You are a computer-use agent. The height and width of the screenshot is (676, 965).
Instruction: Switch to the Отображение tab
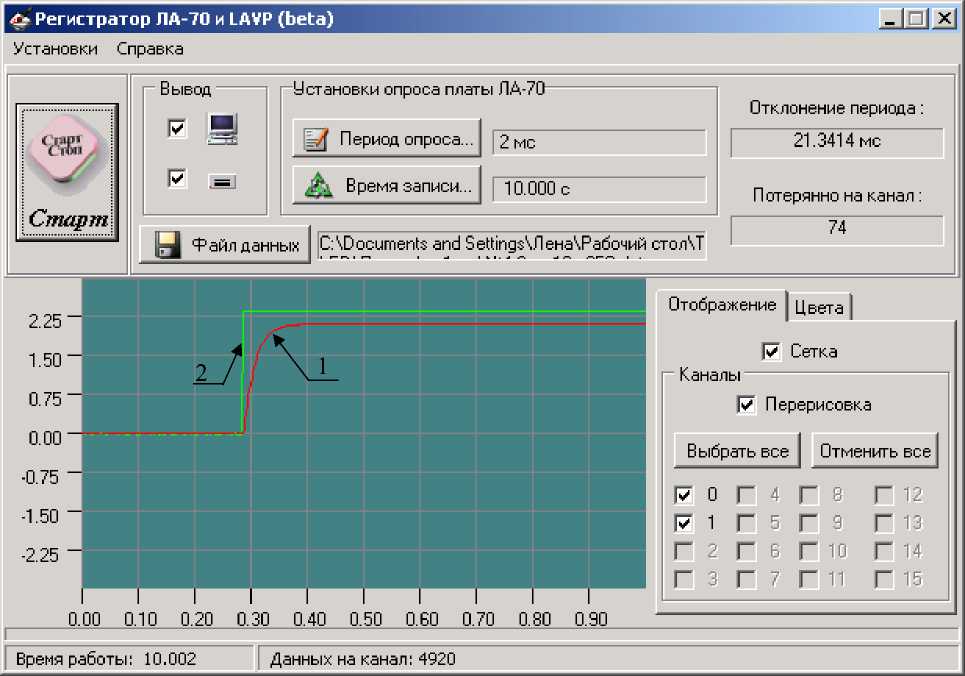click(x=721, y=305)
